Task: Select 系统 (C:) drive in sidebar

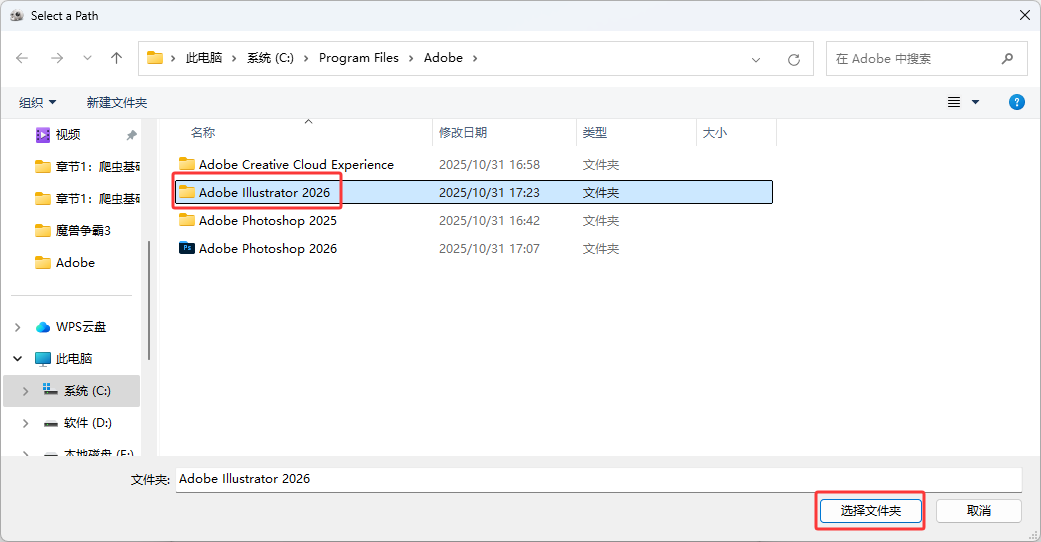Action: [87, 391]
